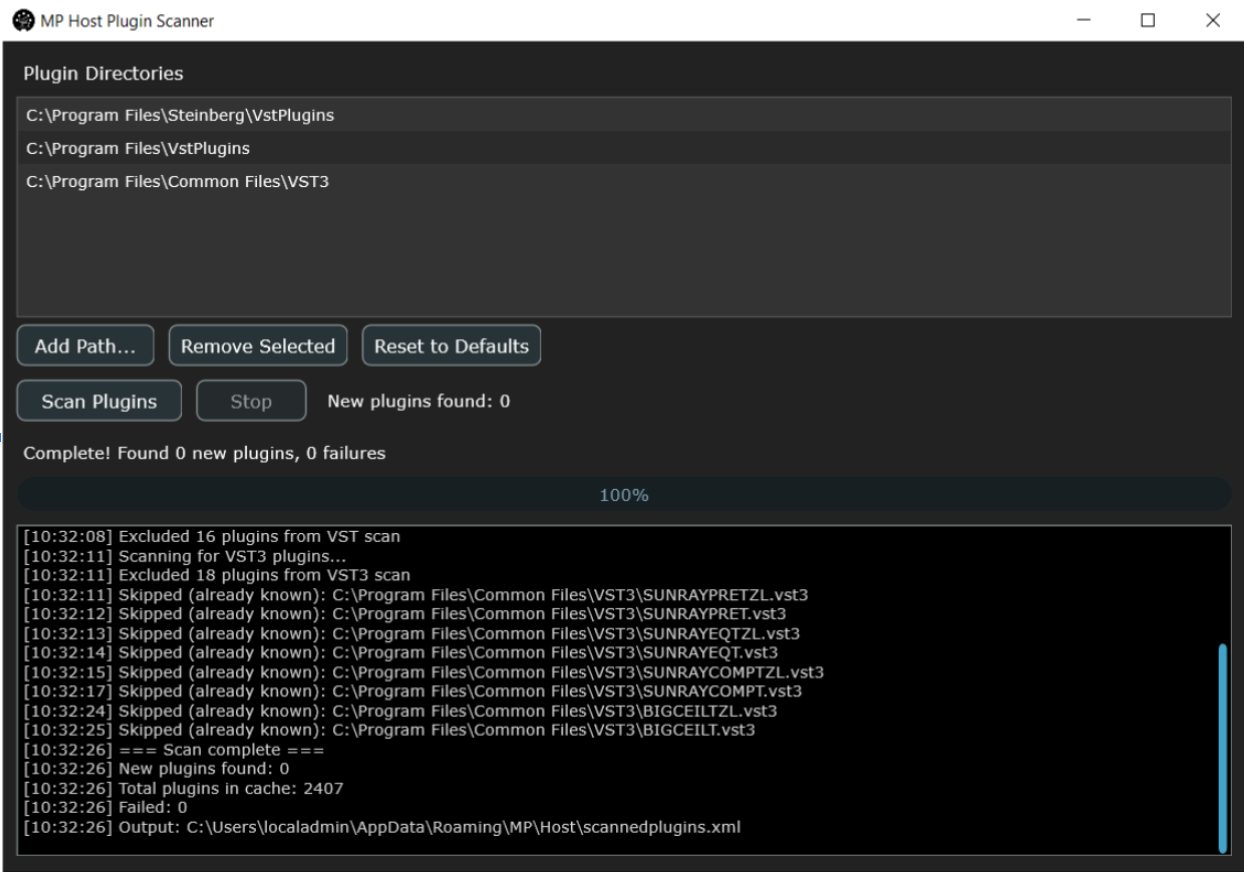This screenshot has height=872, width=1244.
Task: Click the MP Host app icon in title bar
Action: click(18, 20)
